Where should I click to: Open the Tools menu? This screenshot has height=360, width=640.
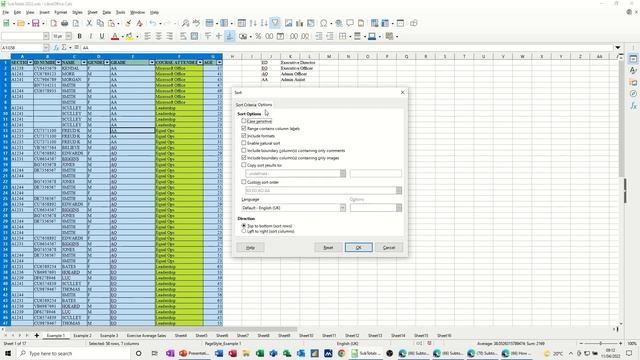point(120,13)
